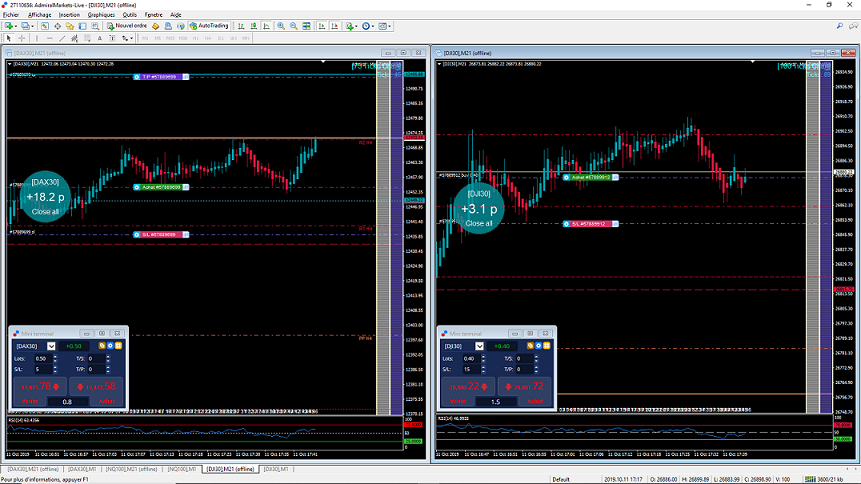Click the Default profile in status bar

(561, 480)
